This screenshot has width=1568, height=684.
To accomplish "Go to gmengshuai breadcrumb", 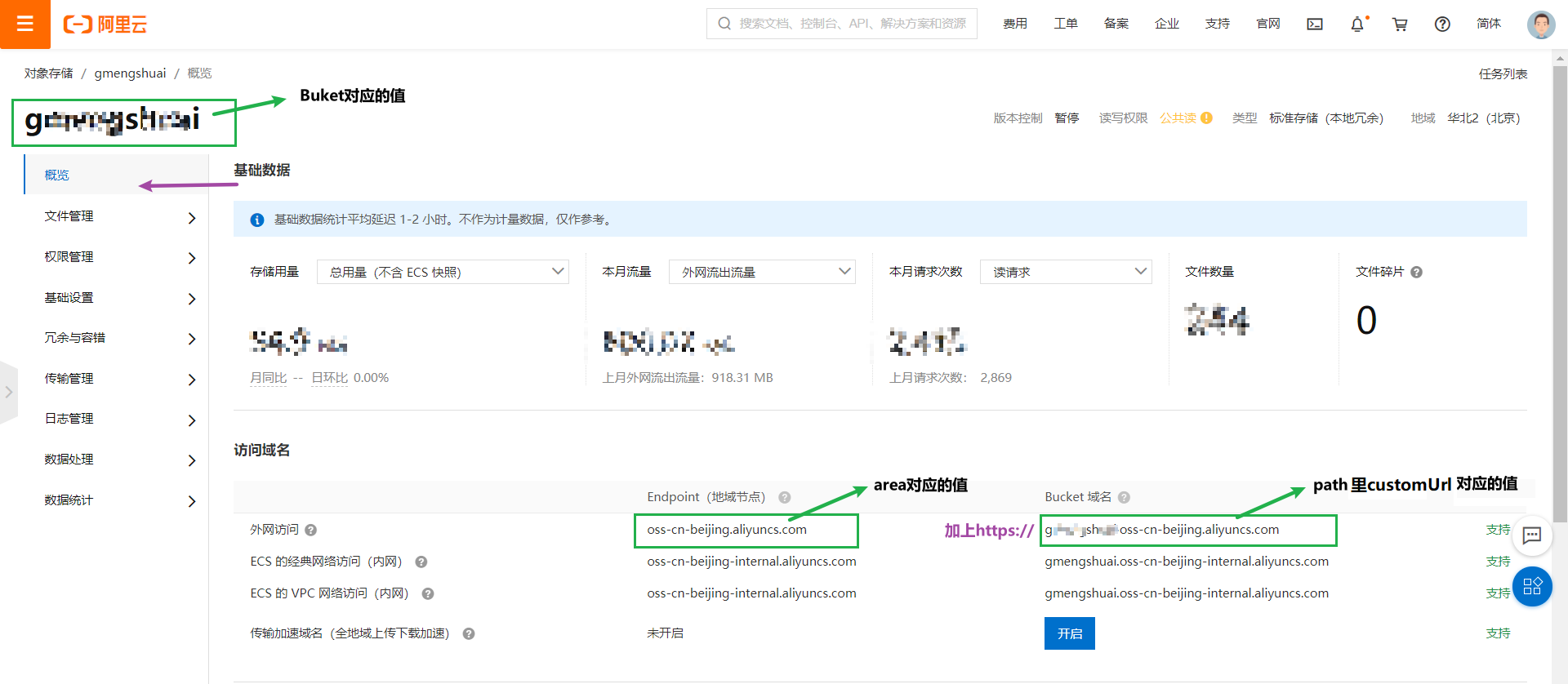I will [130, 73].
